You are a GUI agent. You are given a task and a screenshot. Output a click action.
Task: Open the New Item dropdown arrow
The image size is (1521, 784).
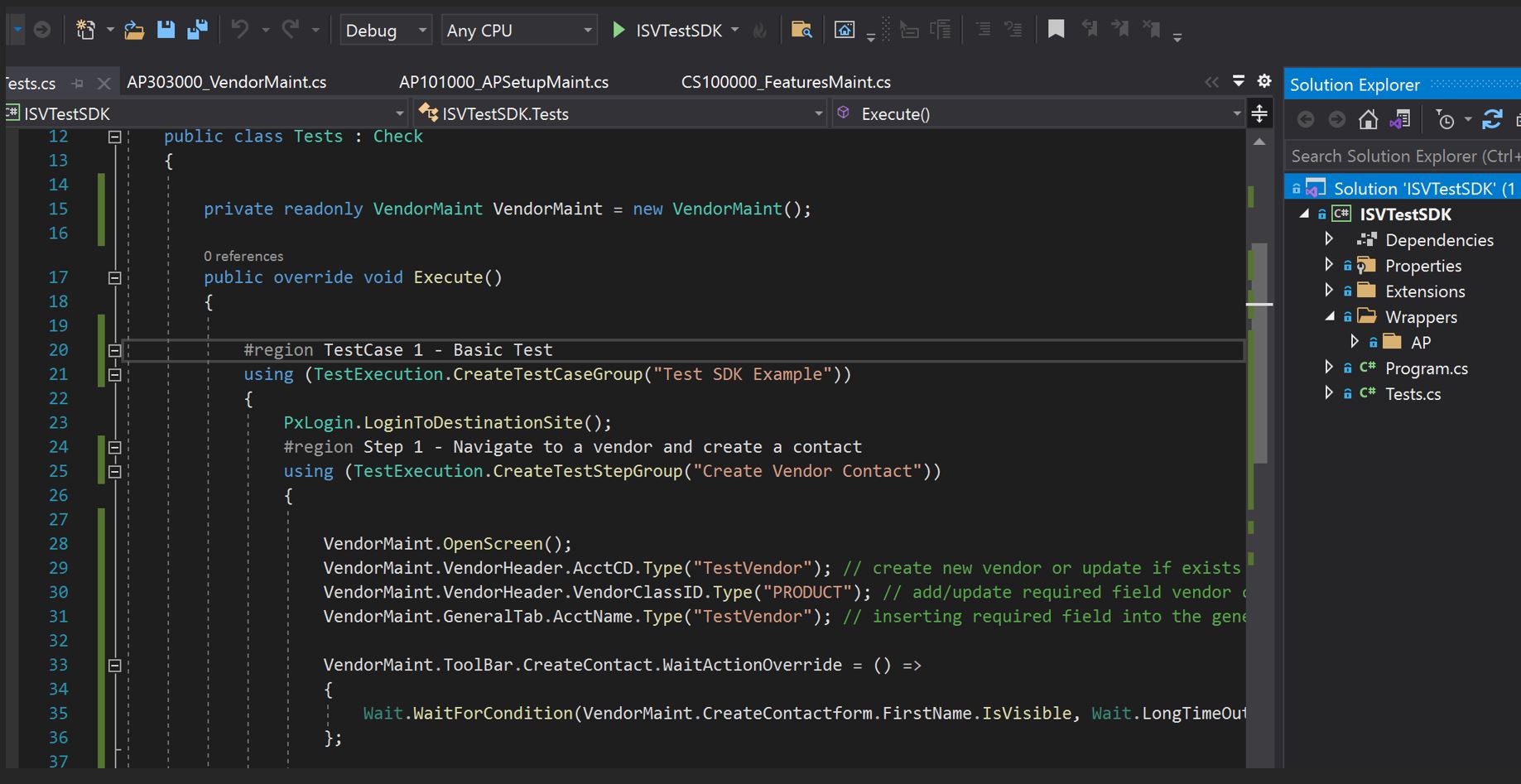tap(109, 31)
